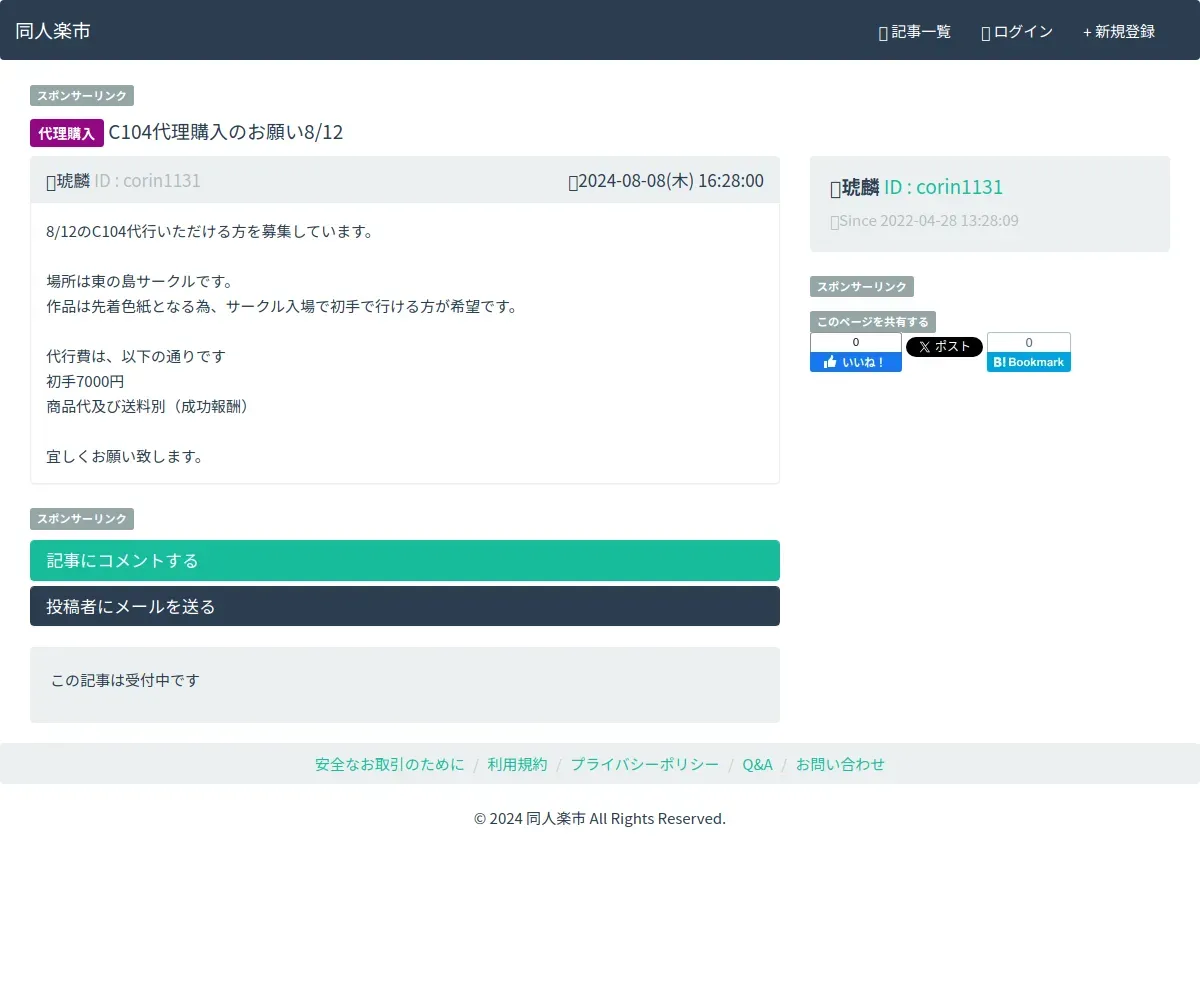1200x1000 pixels.
Task: Click the login icon beside ログイン
Action: click(986, 33)
